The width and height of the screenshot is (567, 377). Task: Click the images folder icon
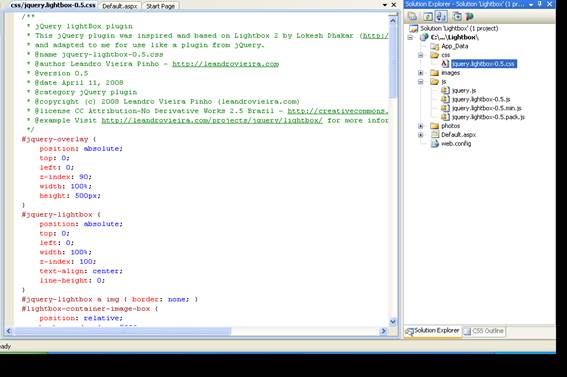click(x=435, y=73)
